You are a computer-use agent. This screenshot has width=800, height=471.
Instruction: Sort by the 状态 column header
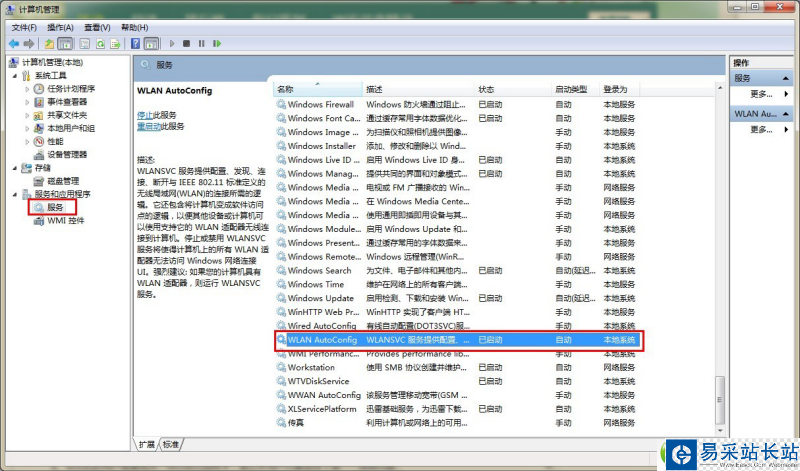pyautogui.click(x=513, y=89)
